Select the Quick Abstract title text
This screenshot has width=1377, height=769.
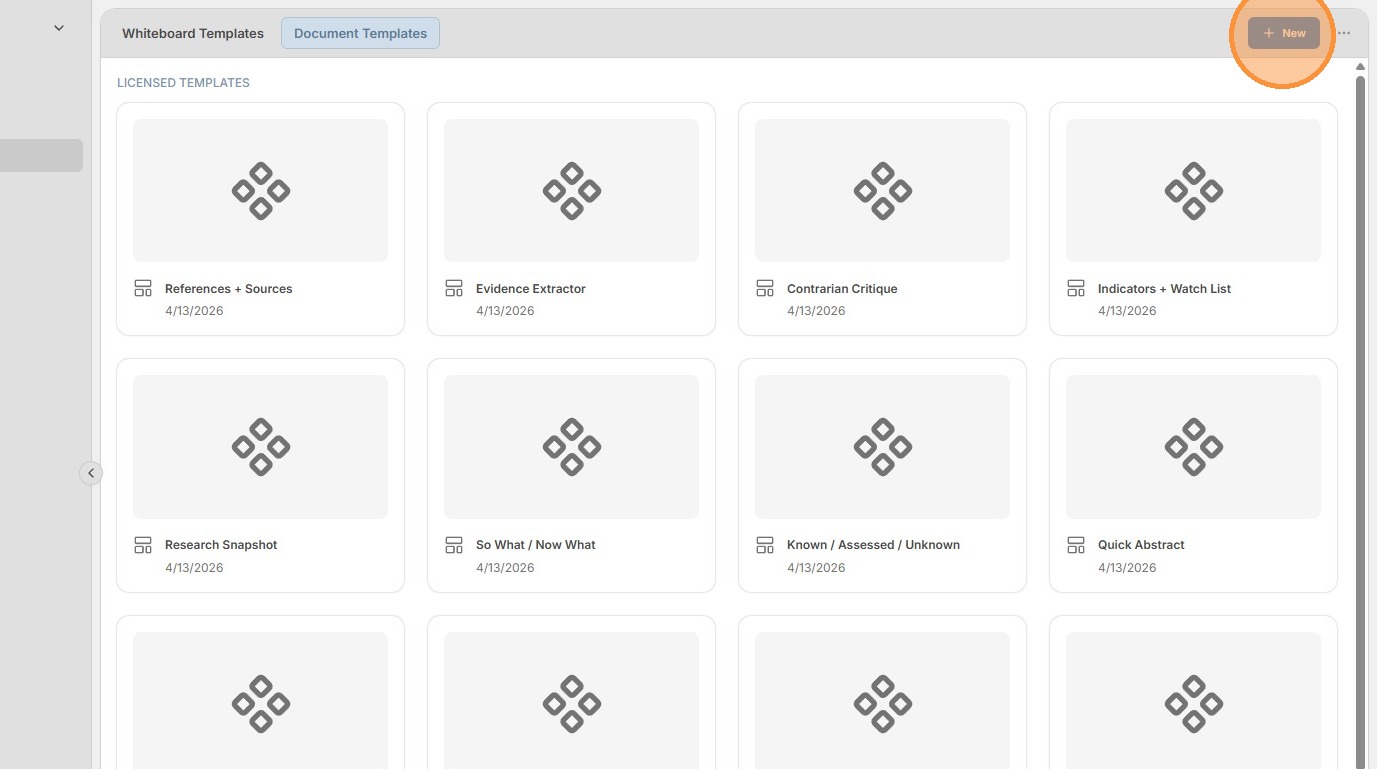click(x=1141, y=545)
